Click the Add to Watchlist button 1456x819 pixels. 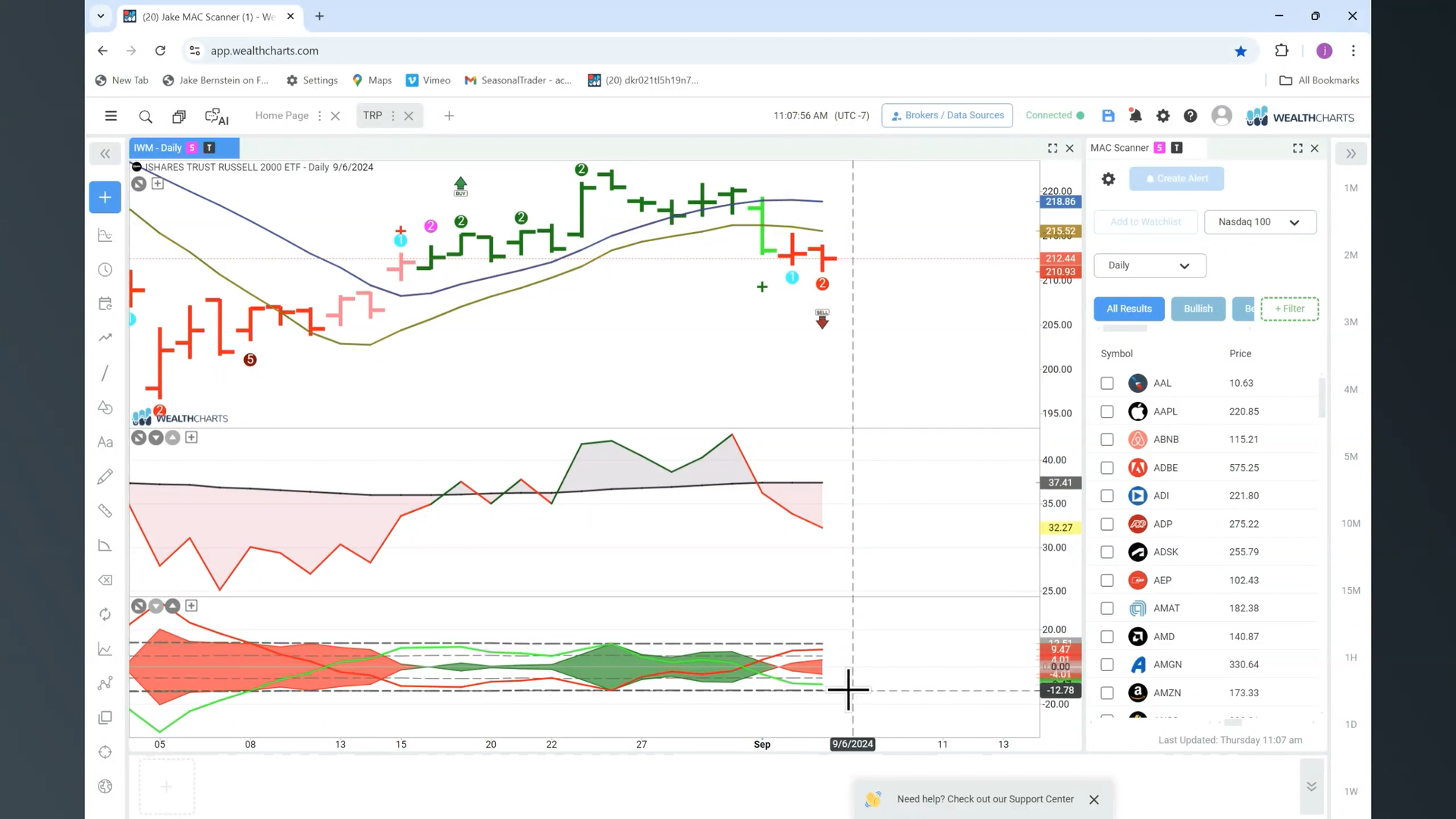[x=1145, y=222]
